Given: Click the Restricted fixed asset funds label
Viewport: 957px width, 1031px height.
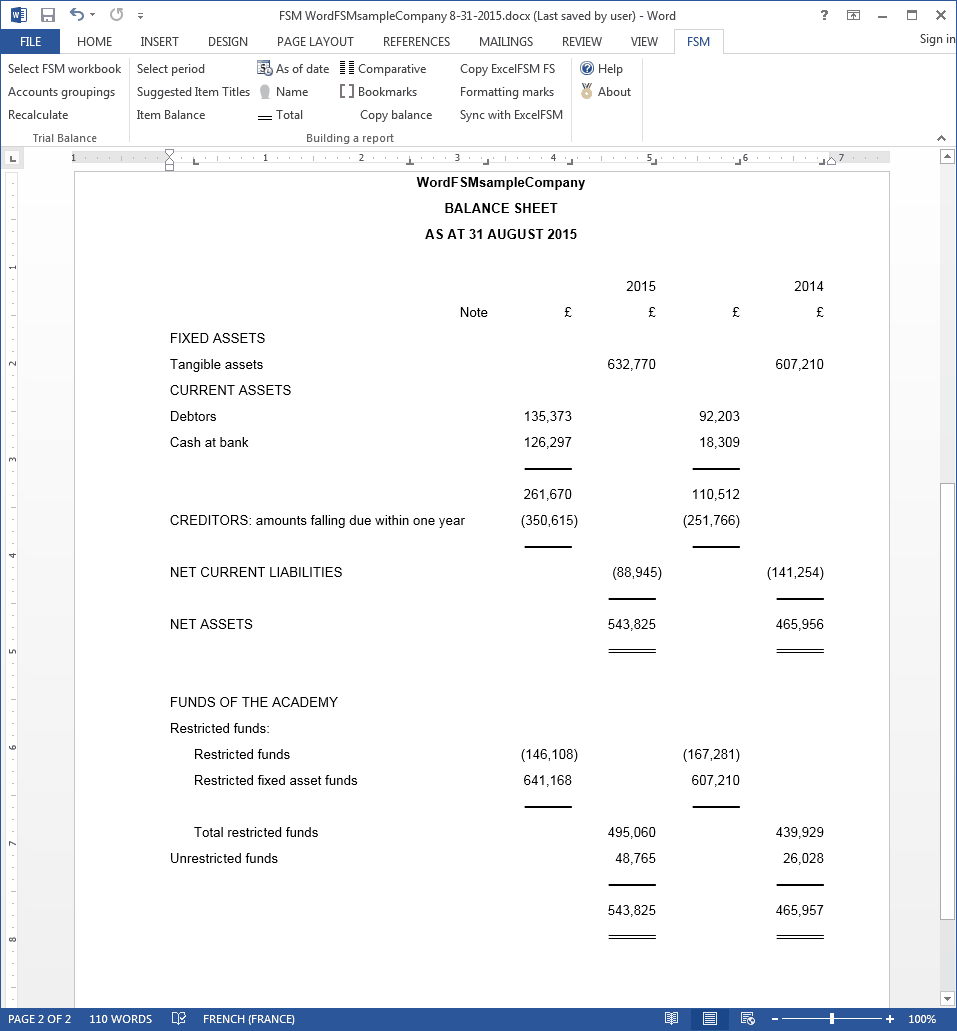Looking at the screenshot, I should [x=276, y=780].
